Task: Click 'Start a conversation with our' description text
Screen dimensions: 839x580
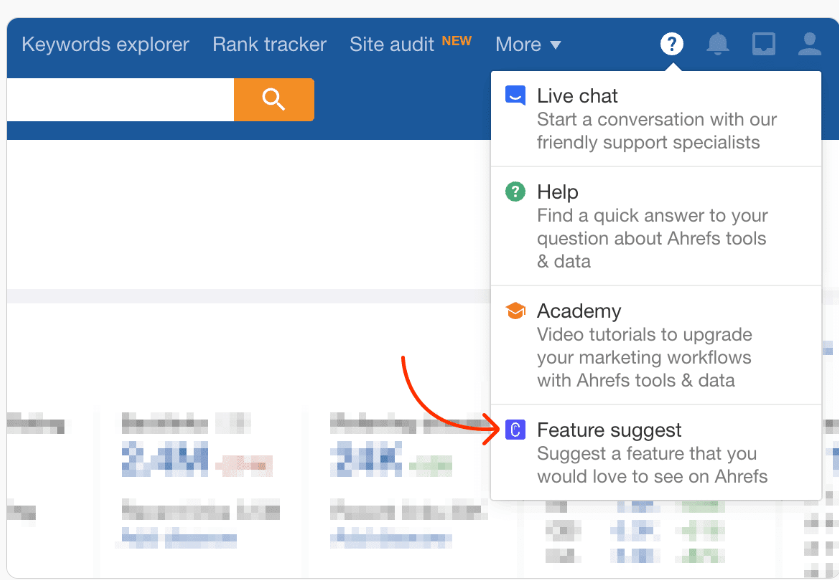Action: tap(657, 119)
